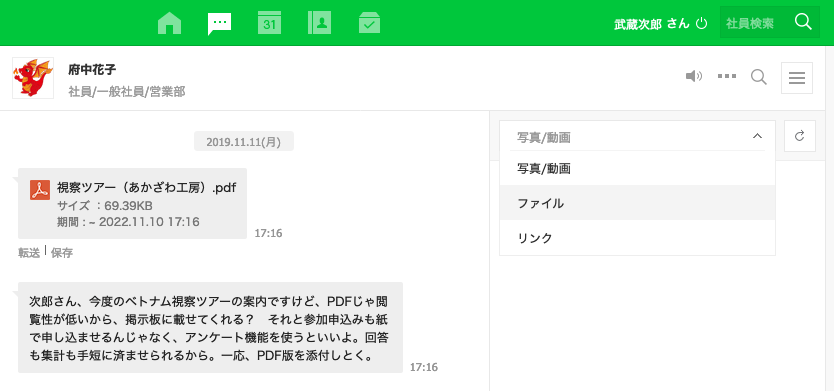Open the address book contacts icon

[320, 23]
